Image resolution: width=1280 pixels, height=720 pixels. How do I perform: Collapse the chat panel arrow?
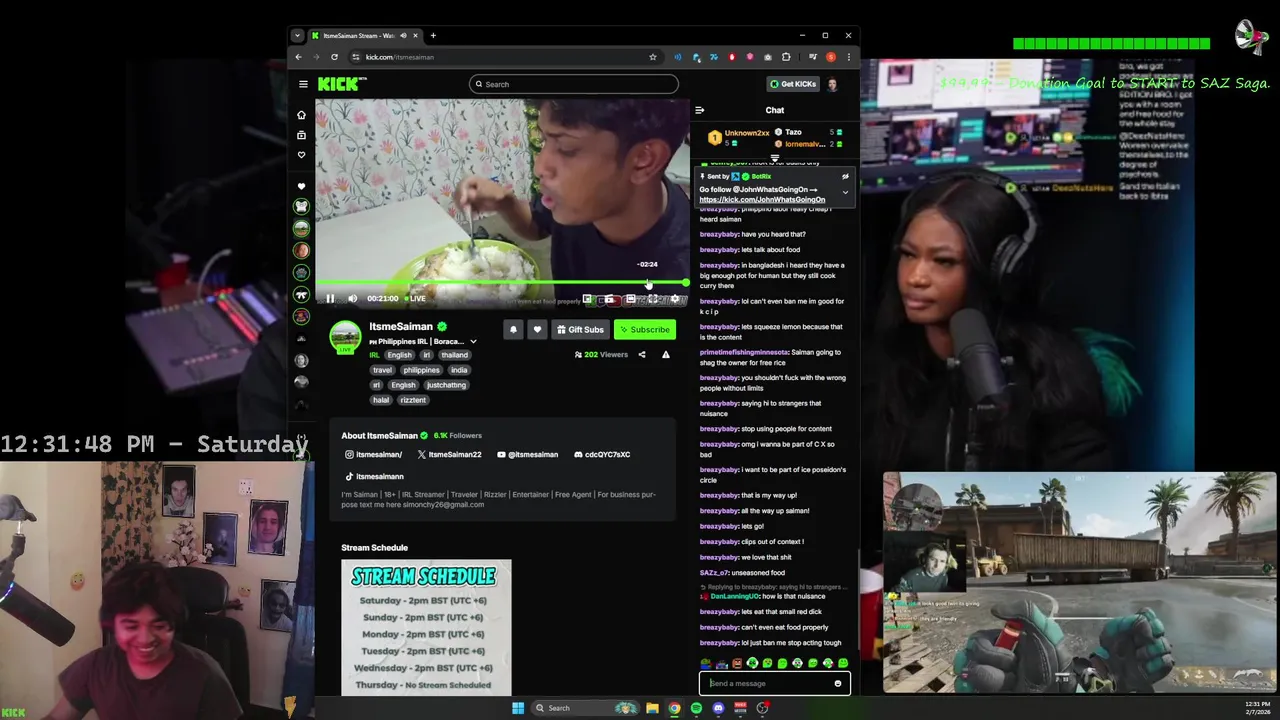pyautogui.click(x=700, y=110)
